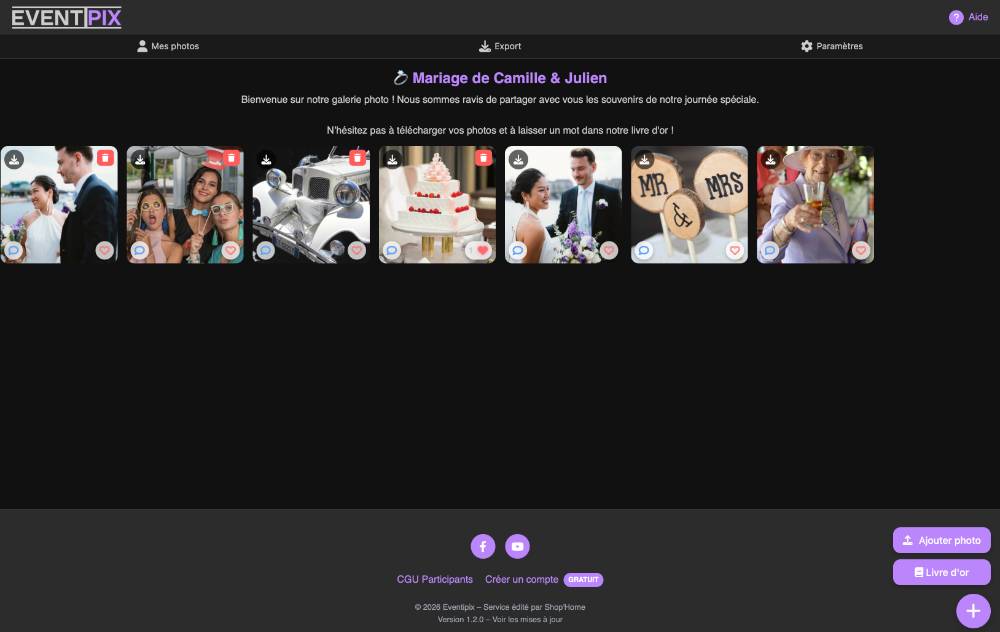This screenshot has height=632, width=1000.
Task: Open the couple with bouquet thumbnail
Action: click(x=563, y=205)
